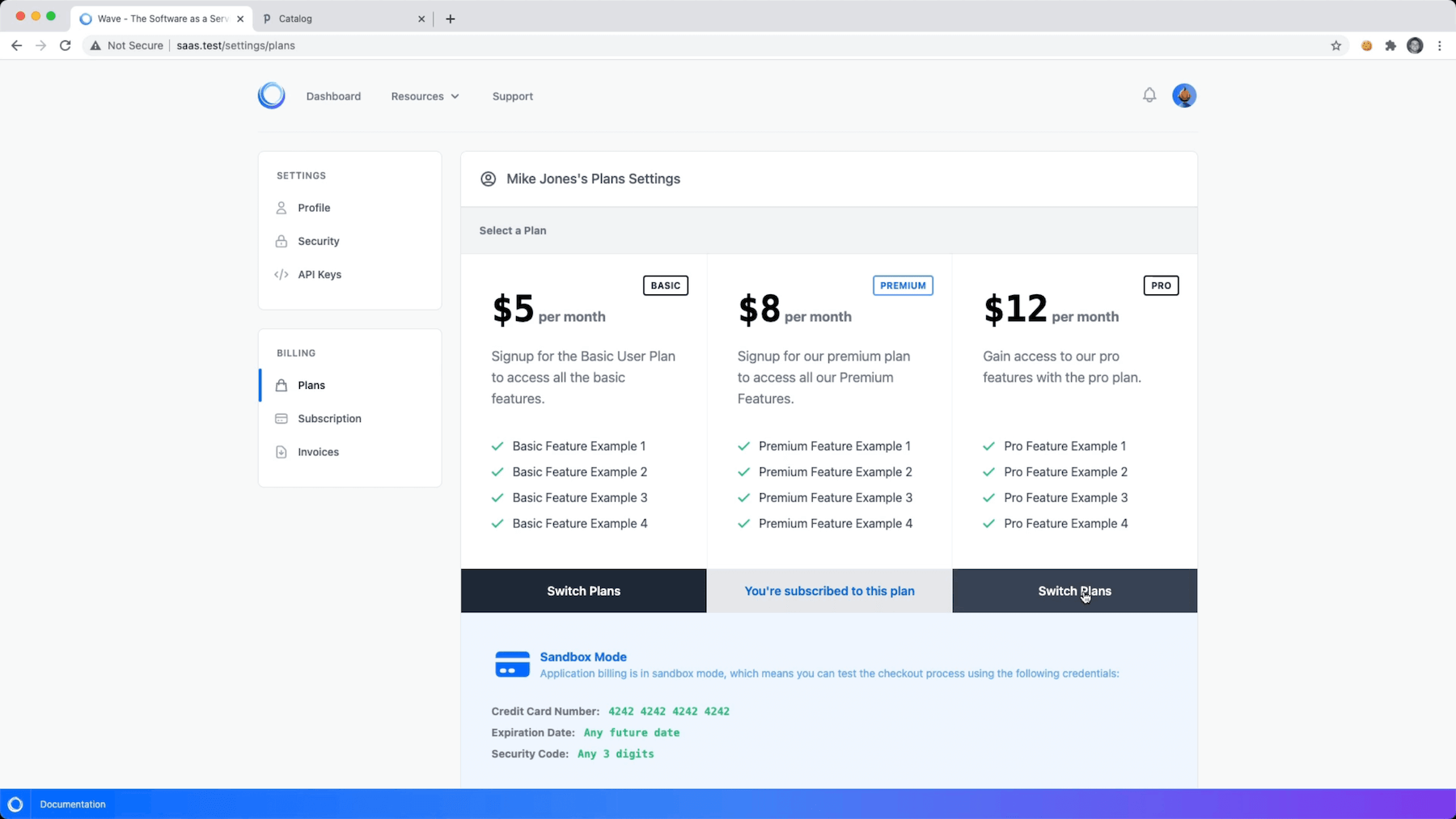Open the notifications bell

click(x=1149, y=95)
